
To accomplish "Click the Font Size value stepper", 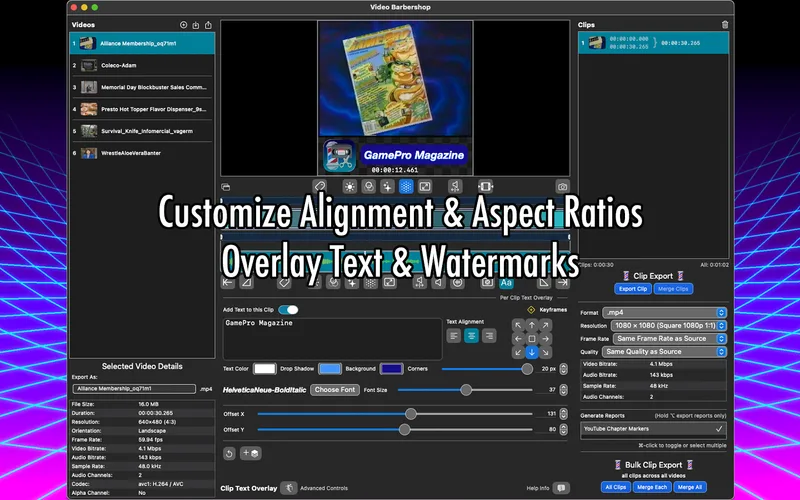I will (x=563, y=390).
